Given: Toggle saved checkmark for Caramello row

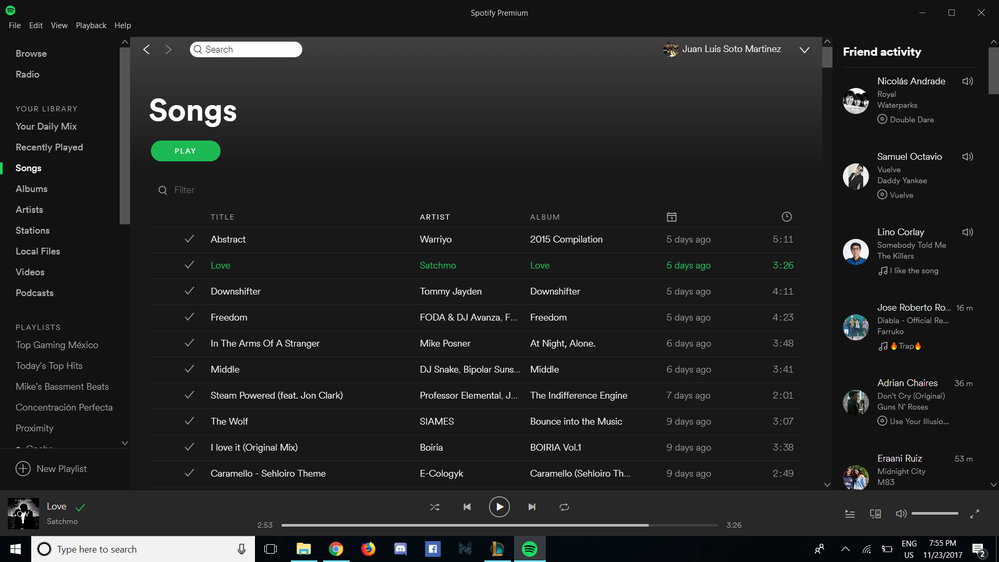Looking at the screenshot, I should (x=189, y=473).
